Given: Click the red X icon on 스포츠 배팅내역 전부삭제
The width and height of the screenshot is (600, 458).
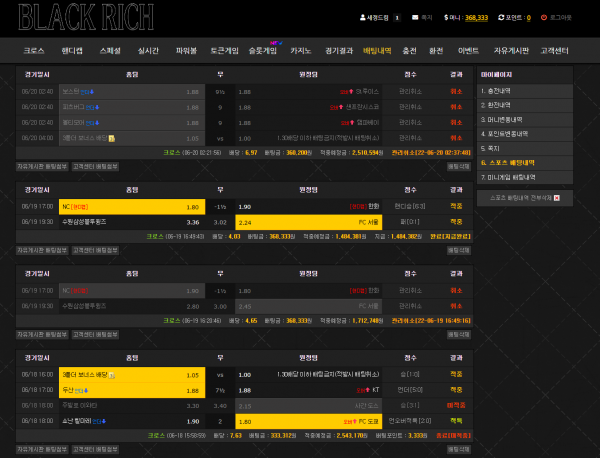Looking at the screenshot, I should 556,198.
